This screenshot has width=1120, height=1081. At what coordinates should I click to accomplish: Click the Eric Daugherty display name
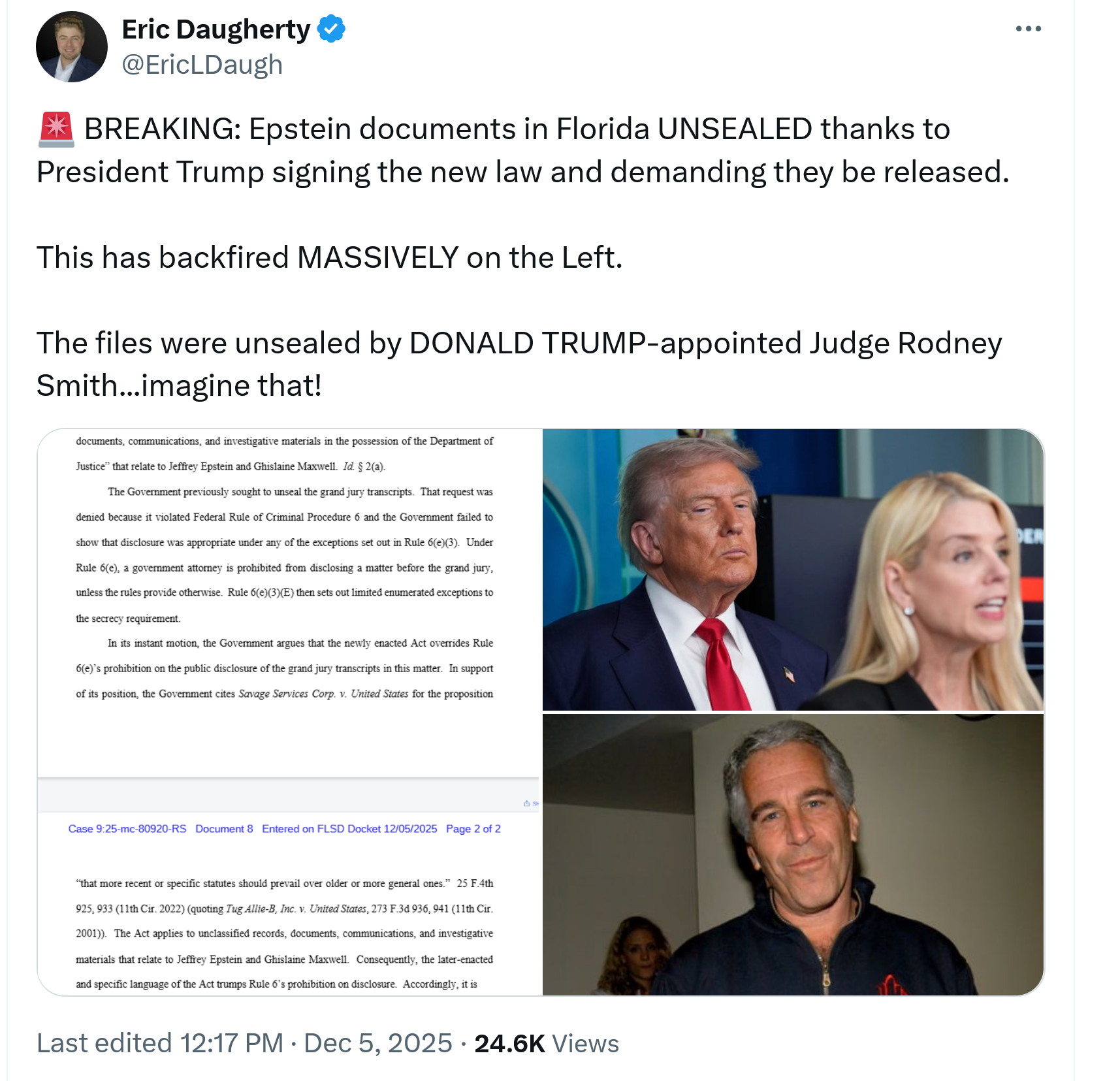[216, 29]
